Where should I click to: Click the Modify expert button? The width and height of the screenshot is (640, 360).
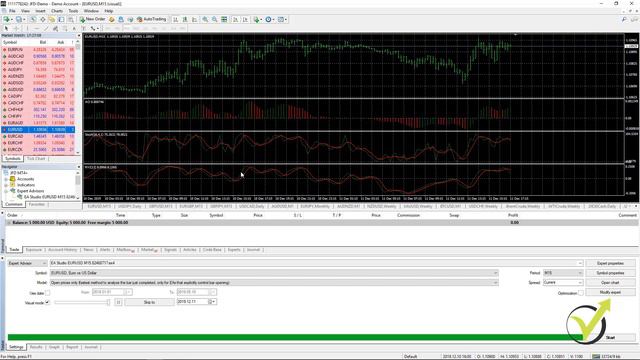tap(610, 292)
